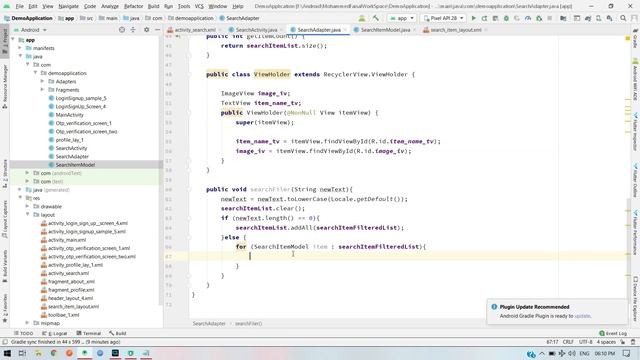Click the Debug app bug icon

[x=506, y=18]
